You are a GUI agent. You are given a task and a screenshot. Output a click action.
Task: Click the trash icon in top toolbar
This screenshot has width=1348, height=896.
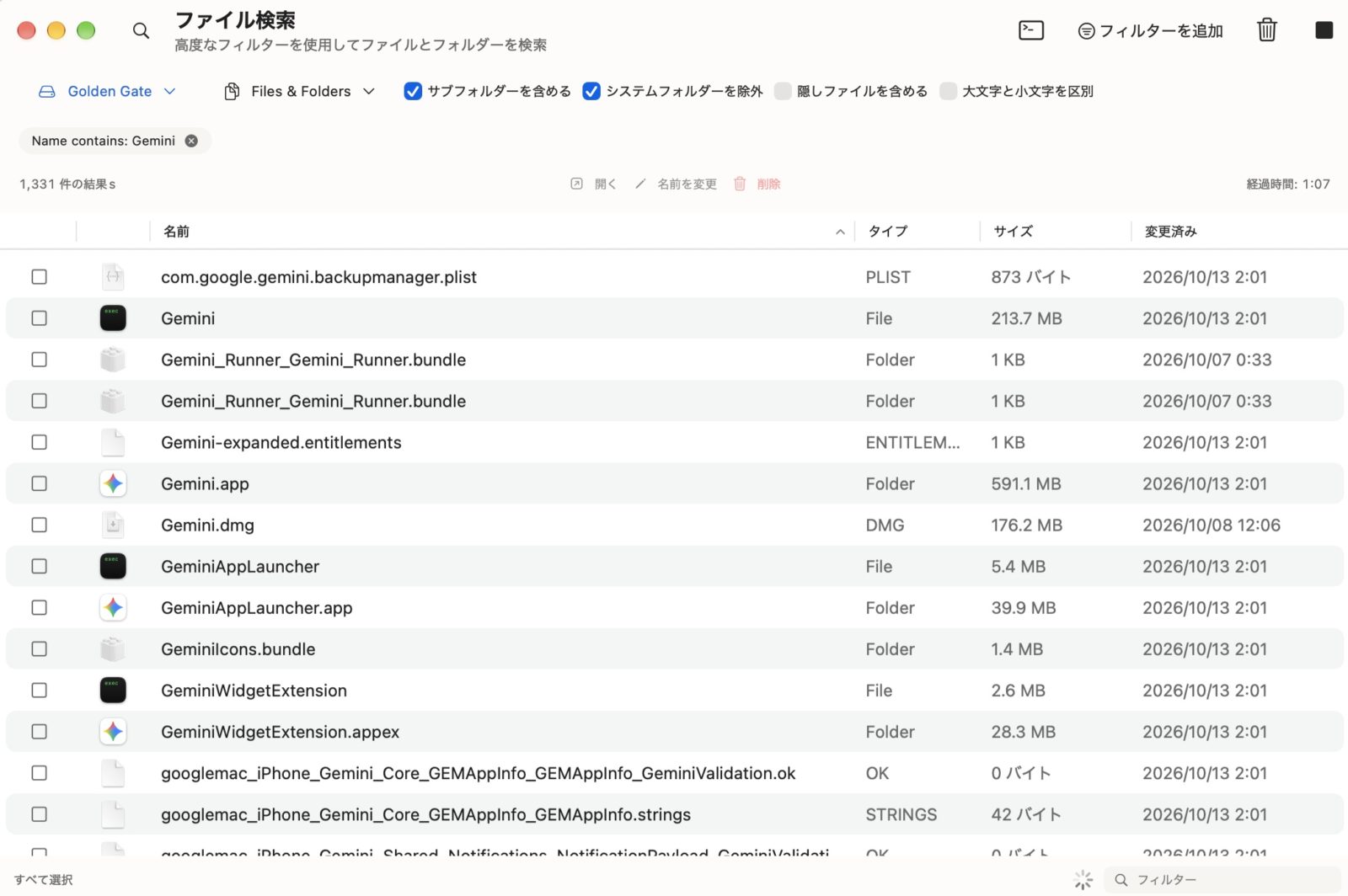pyautogui.click(x=1267, y=30)
